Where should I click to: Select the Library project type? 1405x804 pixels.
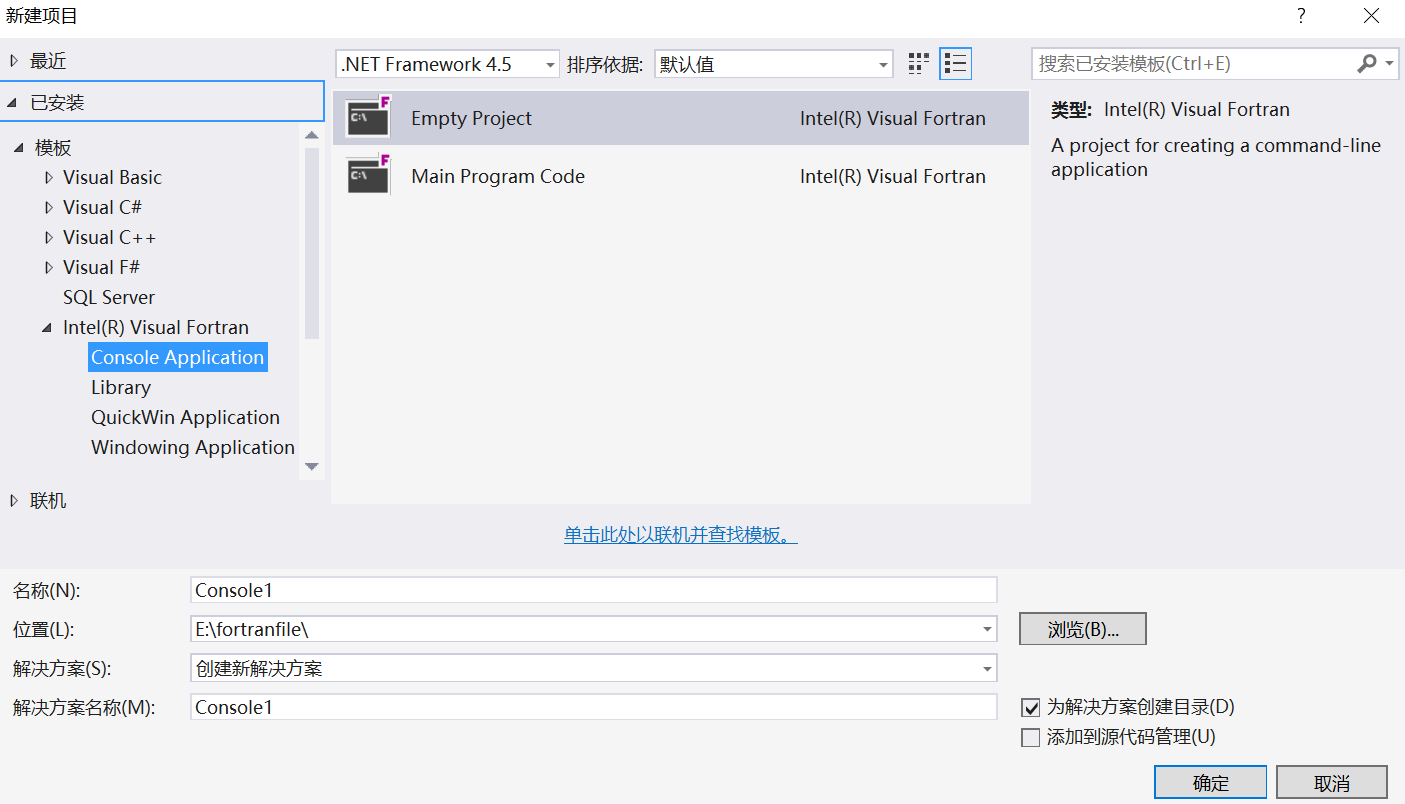click(120, 387)
